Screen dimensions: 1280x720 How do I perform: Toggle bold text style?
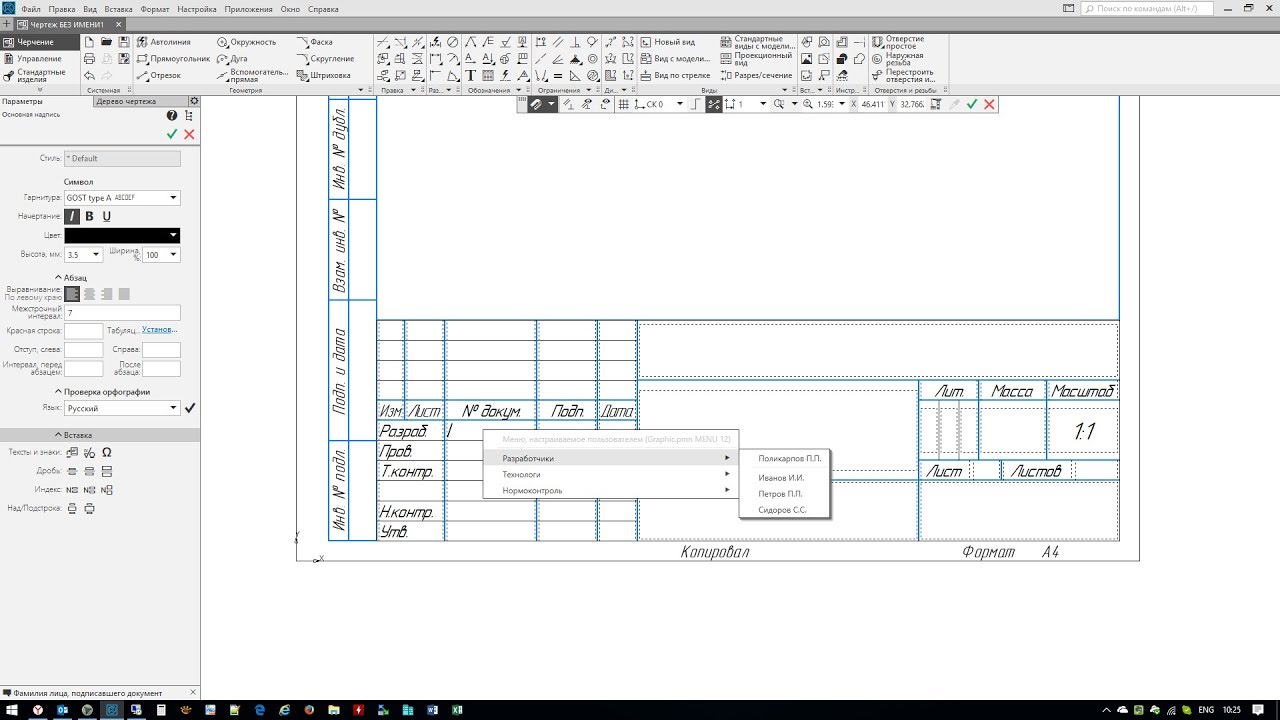pos(89,216)
